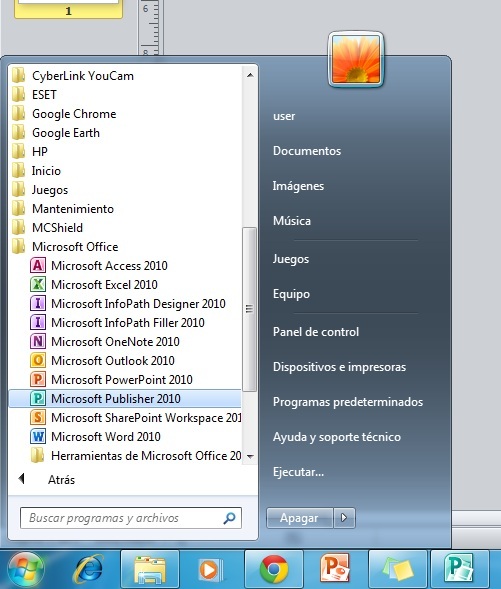The image size is (501, 589).
Task: Click the Google Chrome taskbar icon
Action: (x=274, y=569)
